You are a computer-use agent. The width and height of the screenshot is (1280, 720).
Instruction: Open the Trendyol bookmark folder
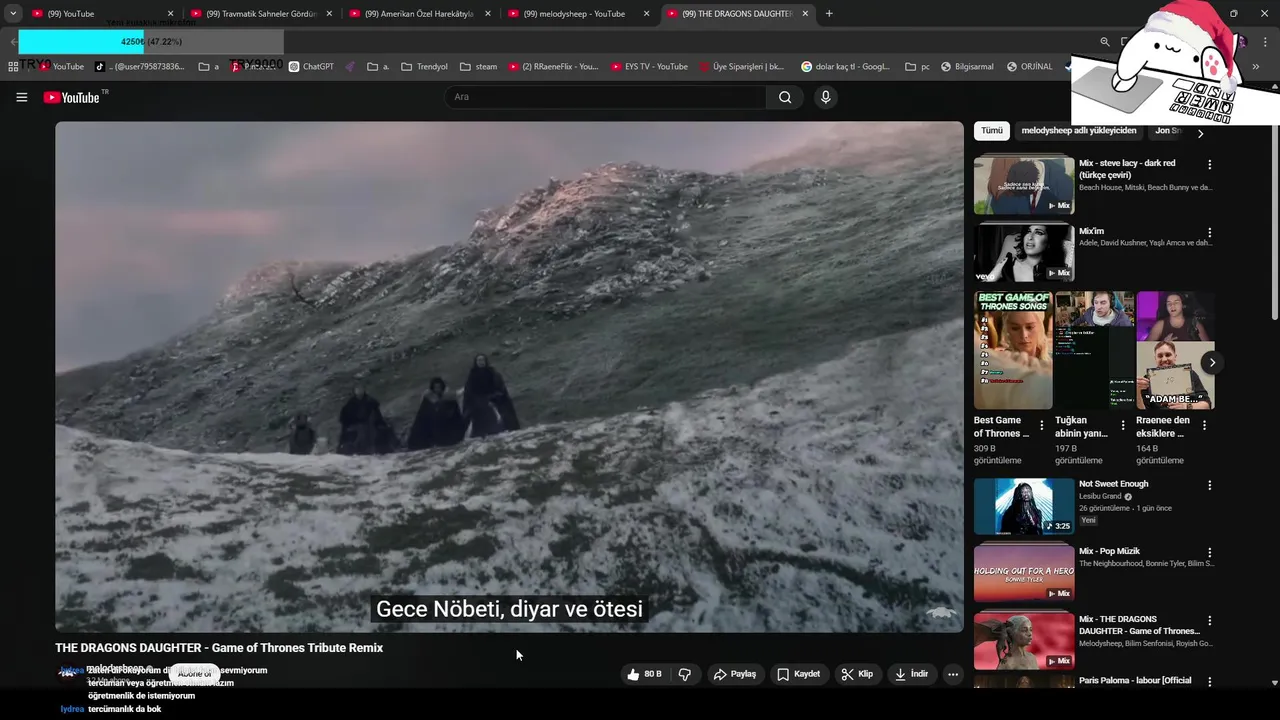click(424, 67)
